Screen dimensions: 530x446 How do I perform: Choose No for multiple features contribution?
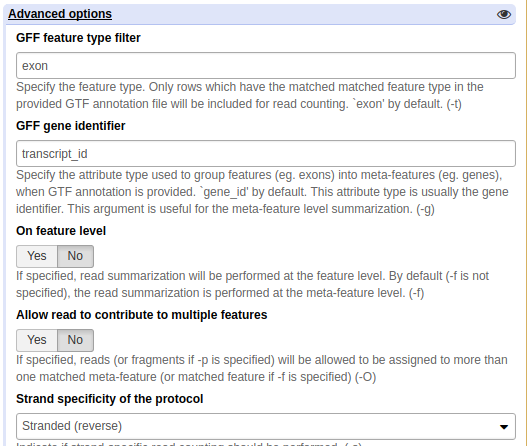[75, 340]
